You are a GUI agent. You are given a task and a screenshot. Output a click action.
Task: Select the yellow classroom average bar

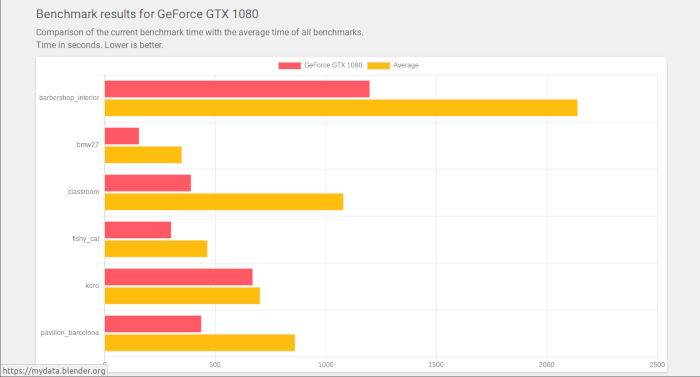tap(224, 201)
